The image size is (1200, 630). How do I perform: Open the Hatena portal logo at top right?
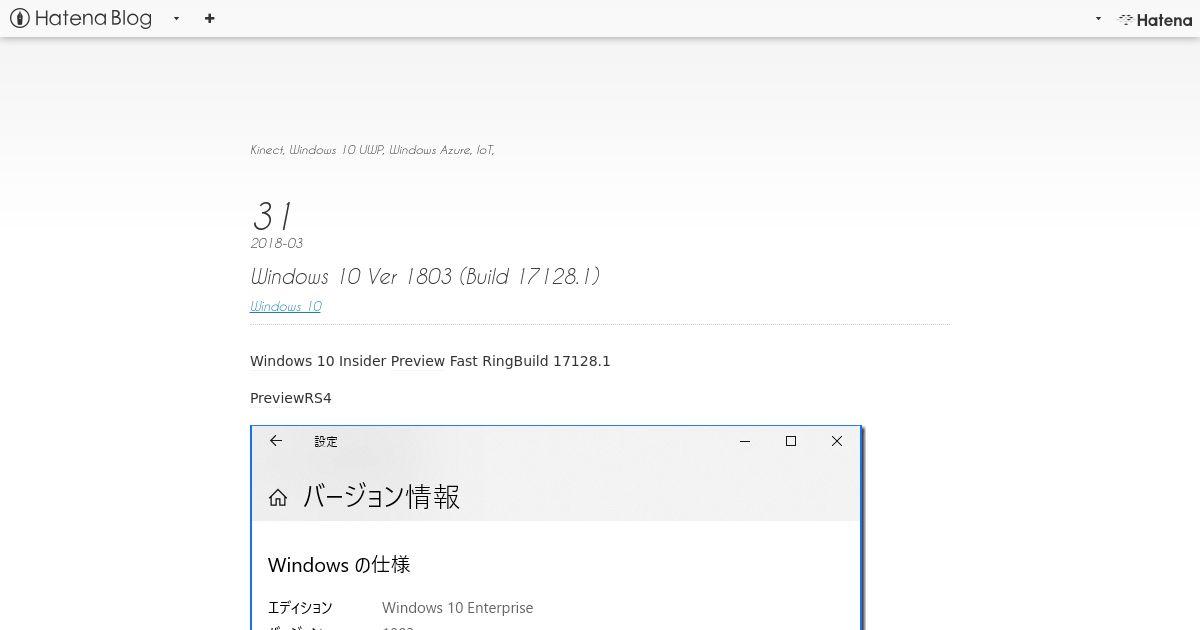coord(1155,19)
